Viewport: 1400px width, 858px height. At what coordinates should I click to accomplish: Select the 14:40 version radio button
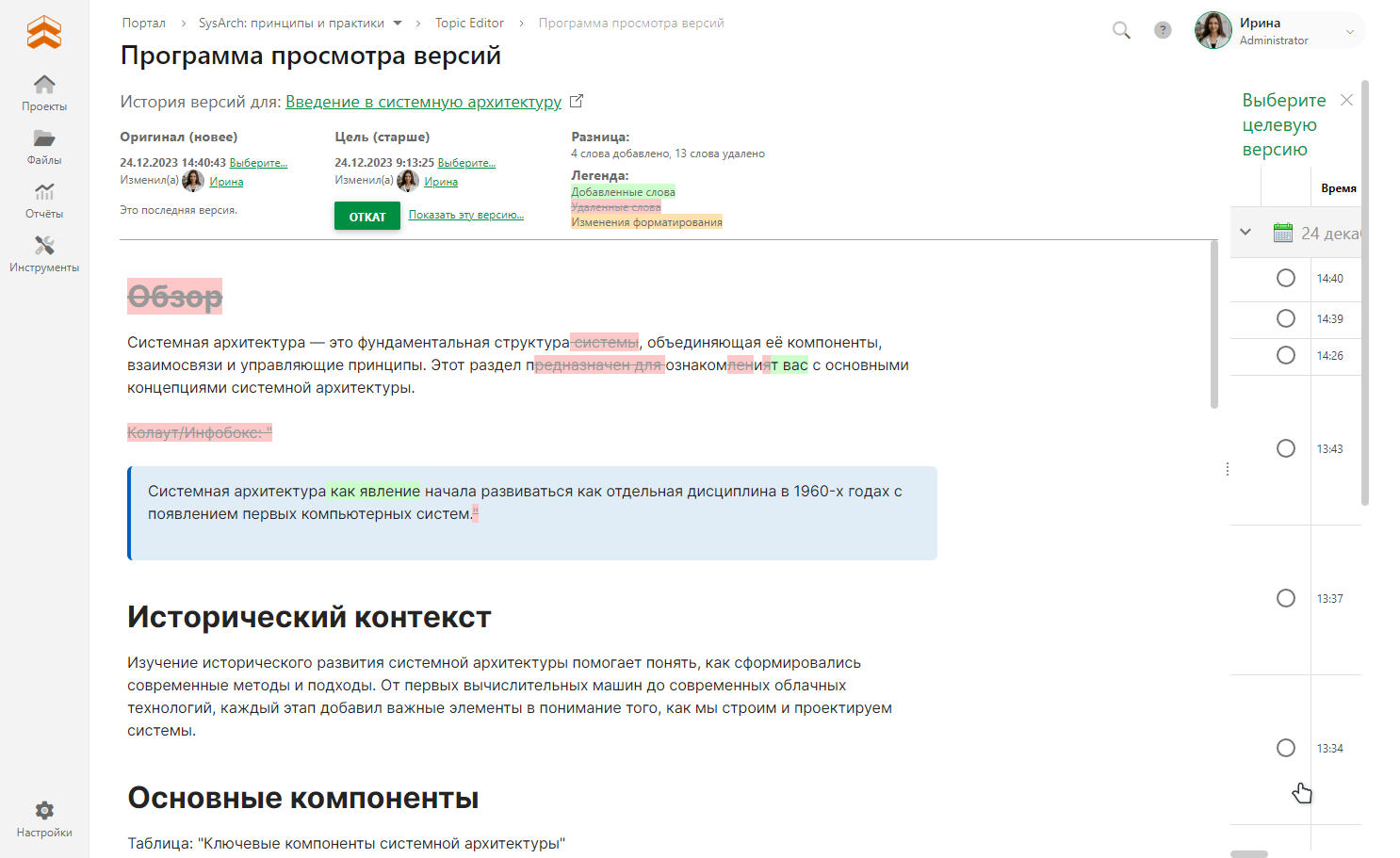pos(1285,278)
